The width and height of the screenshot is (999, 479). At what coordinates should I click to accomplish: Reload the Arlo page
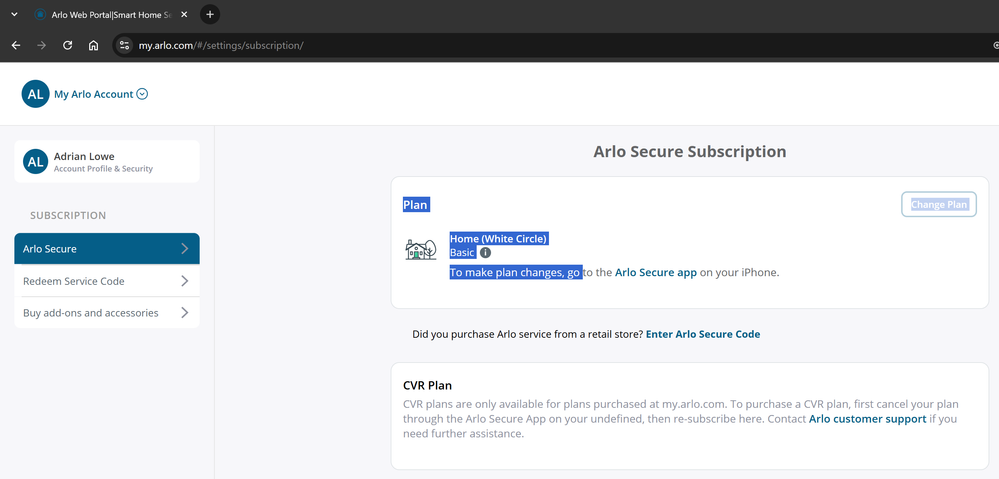[x=68, y=45]
